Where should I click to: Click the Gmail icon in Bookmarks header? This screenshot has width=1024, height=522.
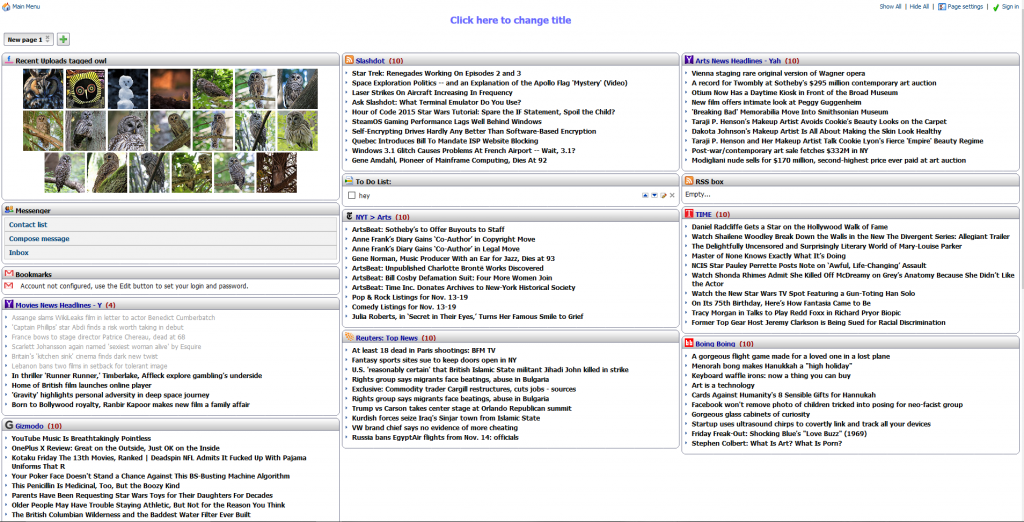pyautogui.click(x=9, y=274)
